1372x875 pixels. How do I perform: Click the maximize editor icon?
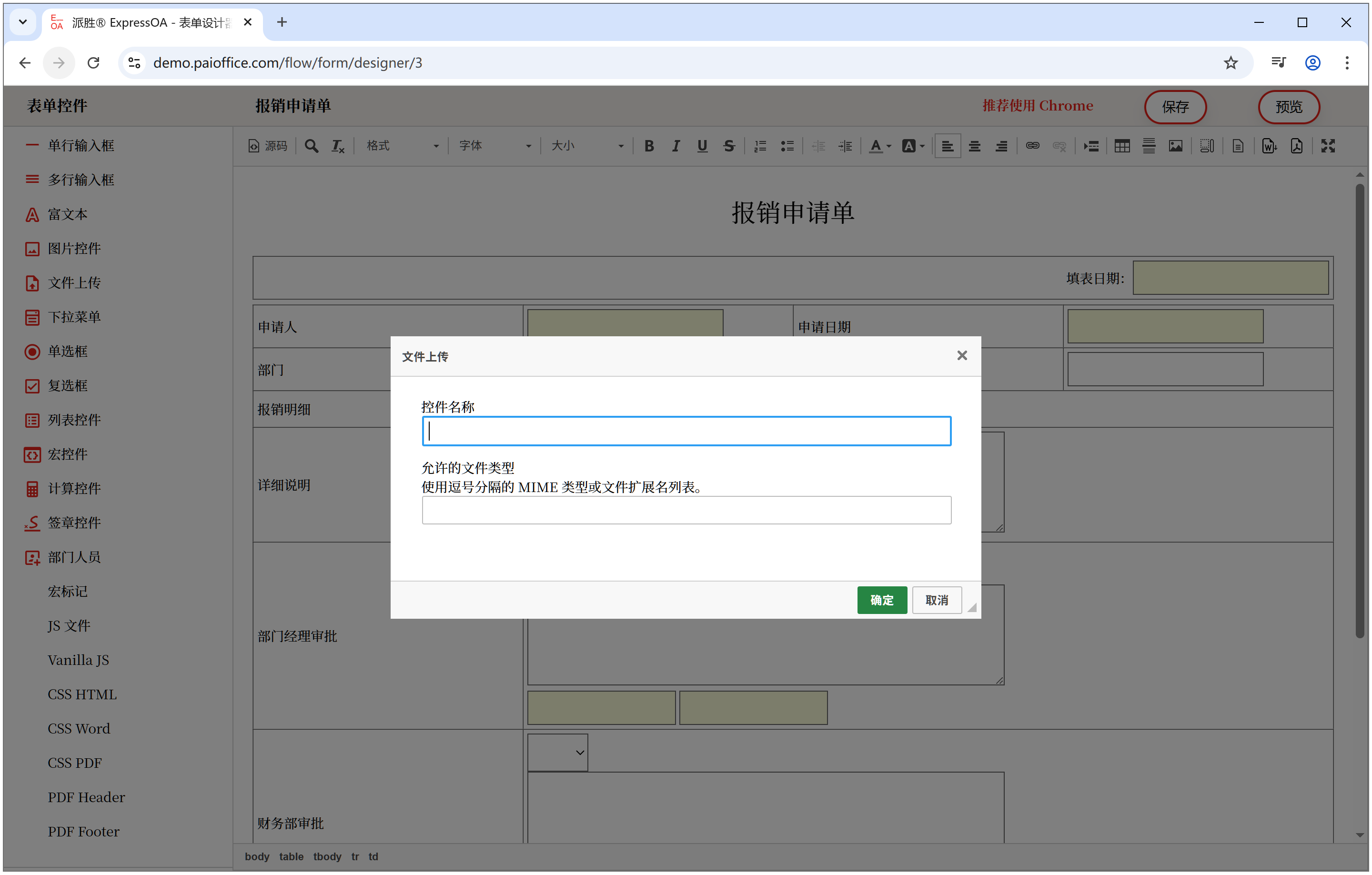(1328, 146)
